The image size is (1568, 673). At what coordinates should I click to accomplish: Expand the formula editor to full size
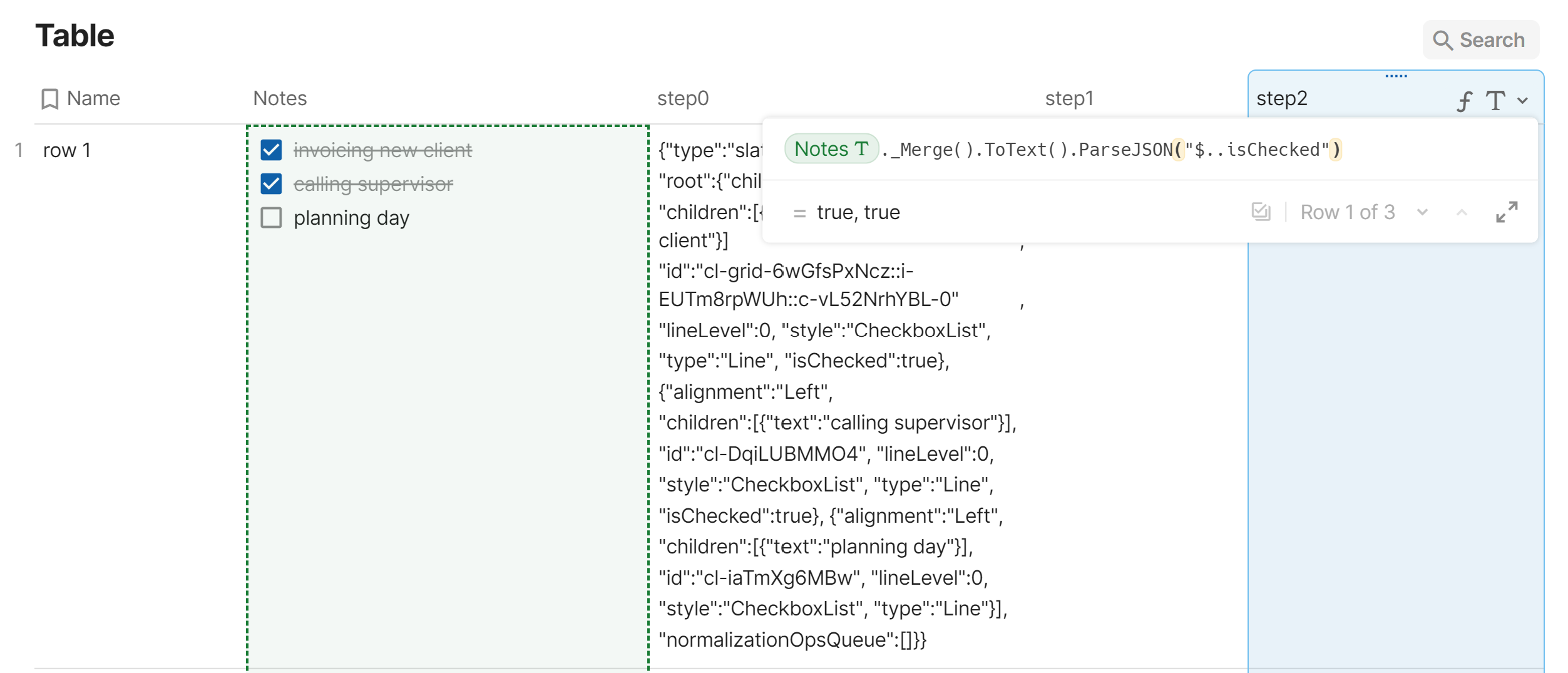point(1507,212)
